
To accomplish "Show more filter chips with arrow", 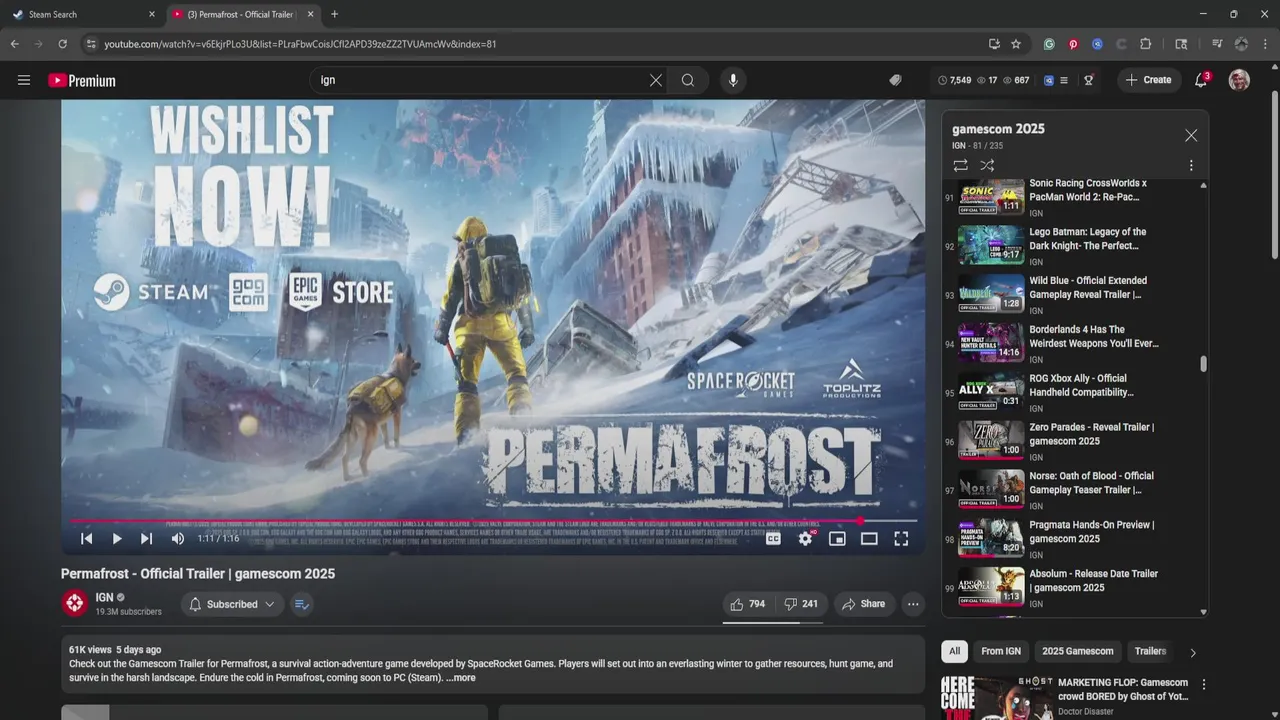I will pyautogui.click(x=1192, y=652).
